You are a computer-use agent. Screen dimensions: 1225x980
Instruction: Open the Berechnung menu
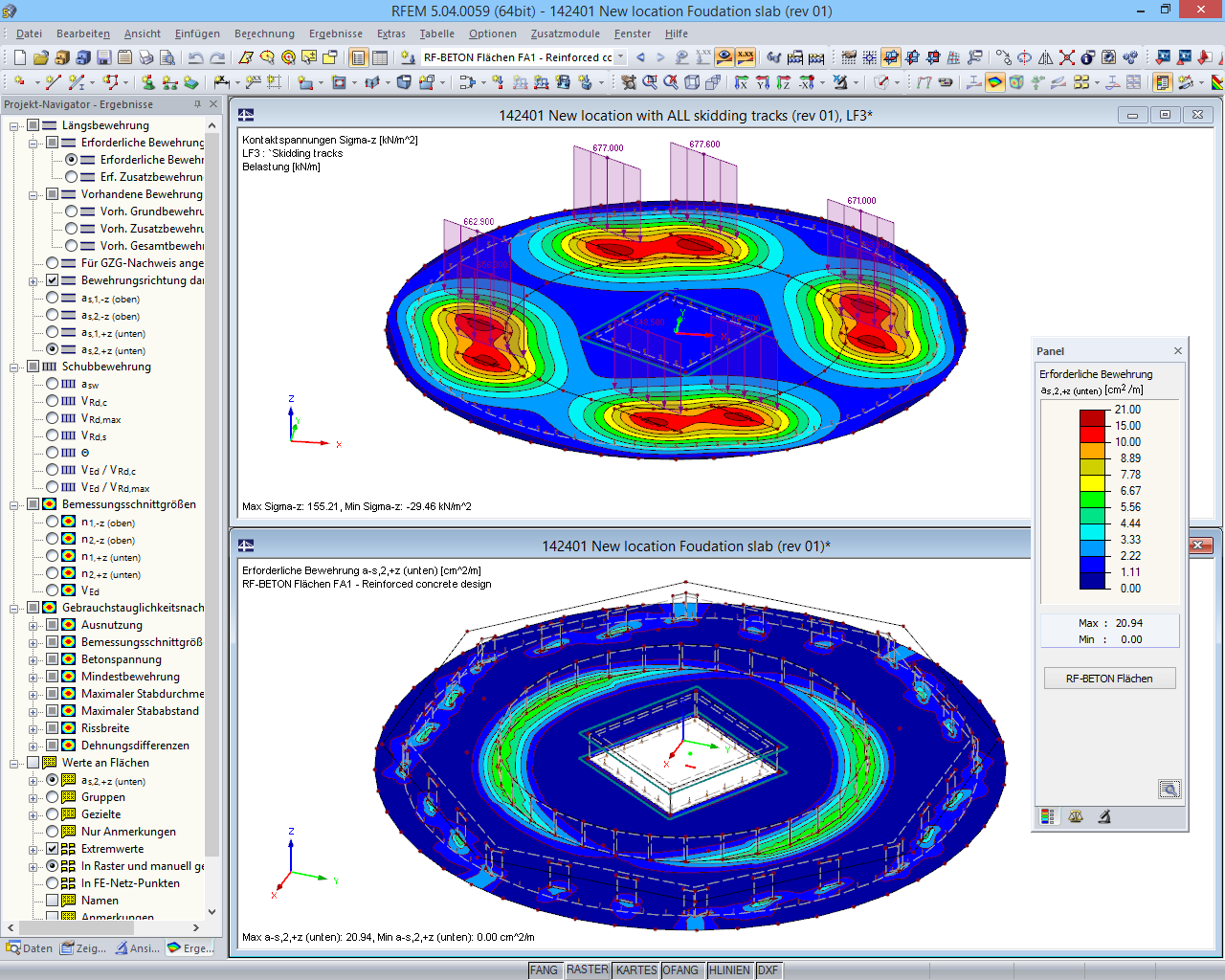pos(264,33)
